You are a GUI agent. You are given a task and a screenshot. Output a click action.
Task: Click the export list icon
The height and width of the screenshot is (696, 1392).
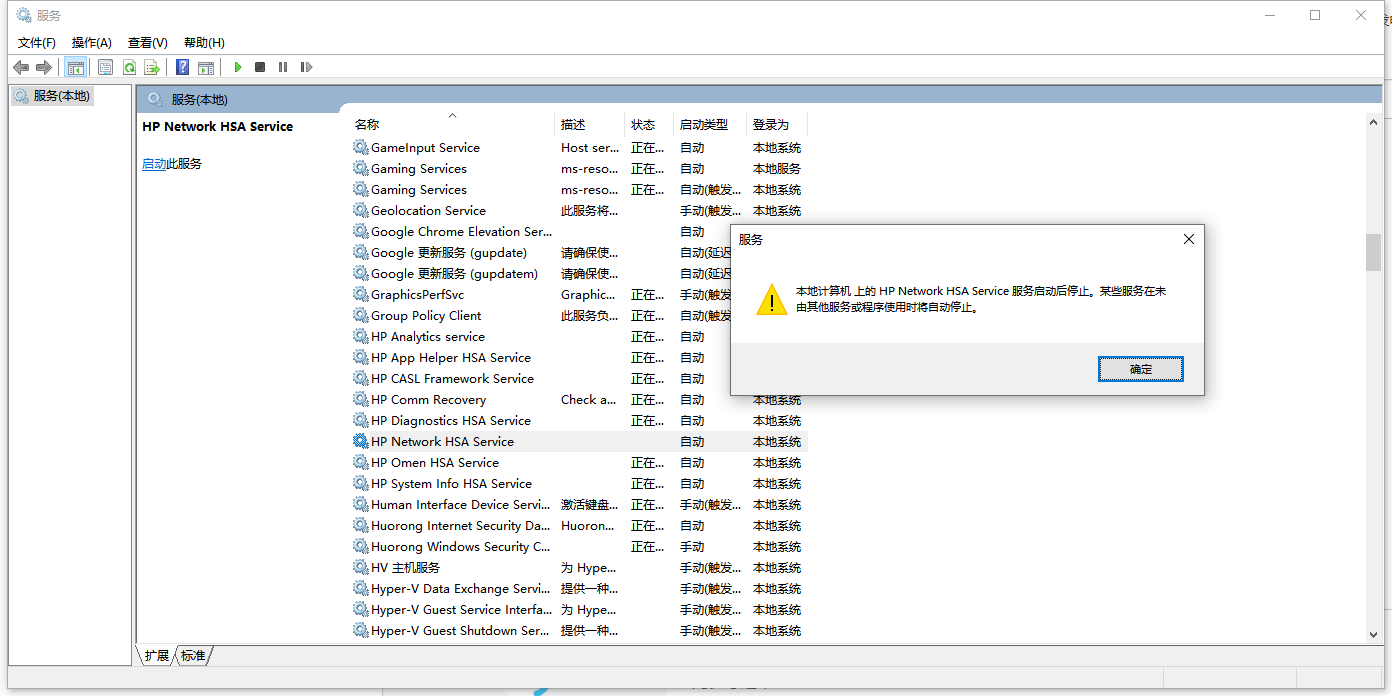pos(152,67)
